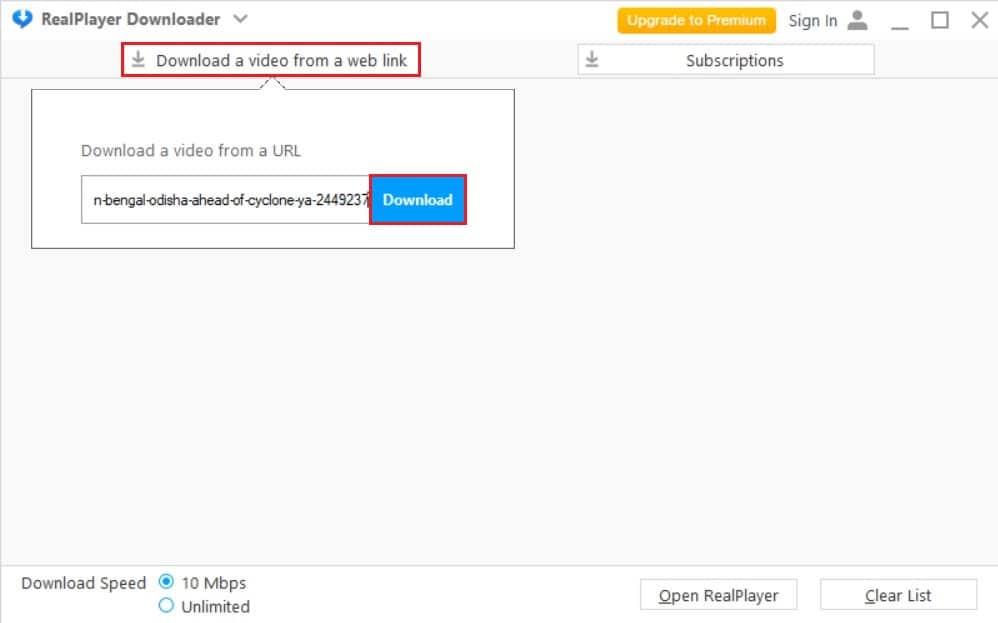Click the RealPlayer Downloader title text

(130, 19)
